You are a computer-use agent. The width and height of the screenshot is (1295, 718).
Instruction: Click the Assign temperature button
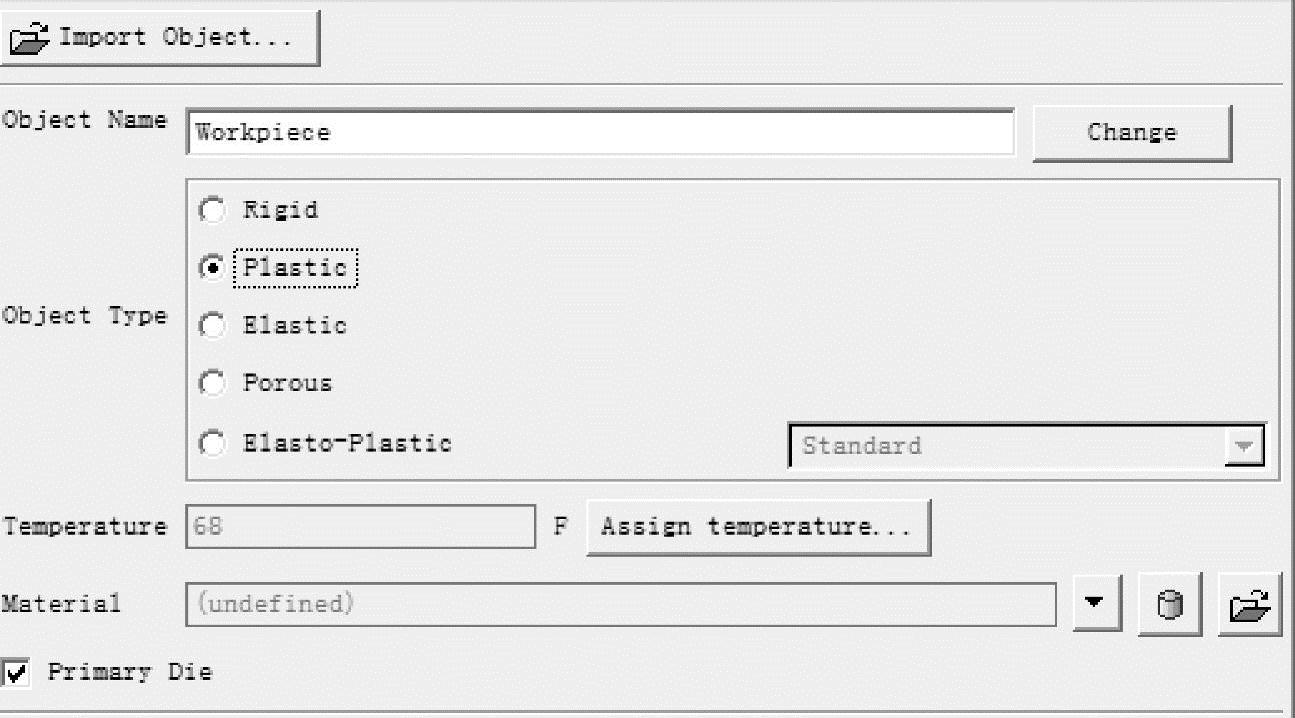click(x=758, y=527)
